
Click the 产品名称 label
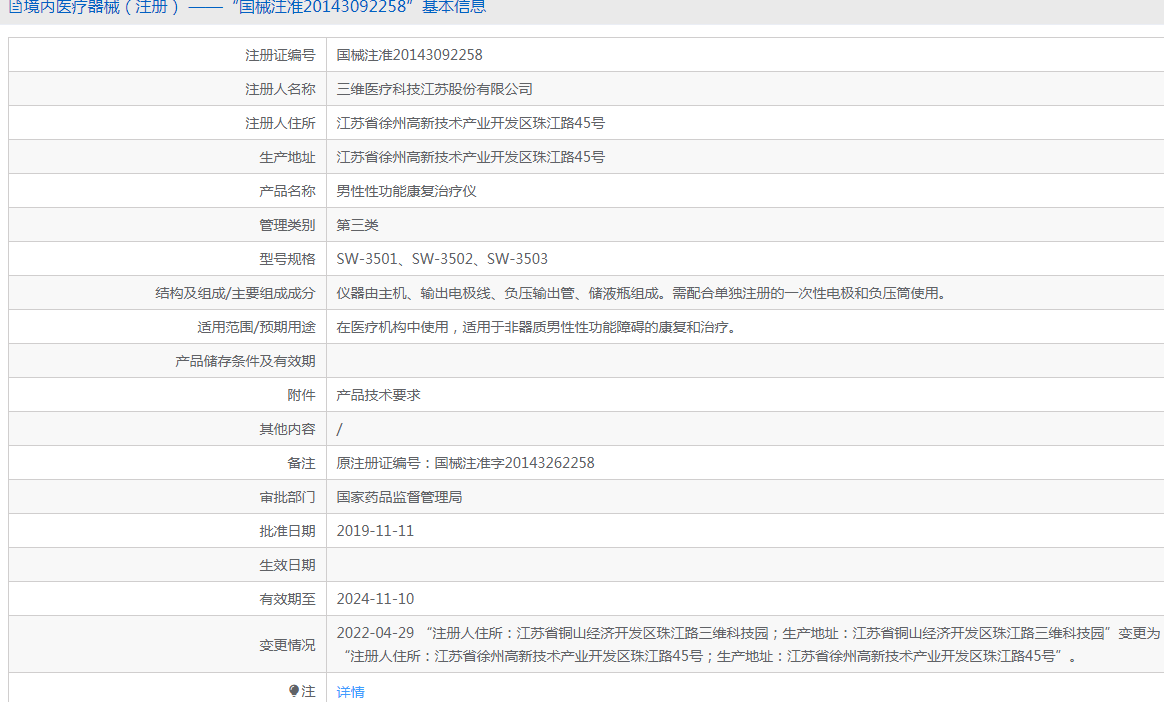[287, 191]
